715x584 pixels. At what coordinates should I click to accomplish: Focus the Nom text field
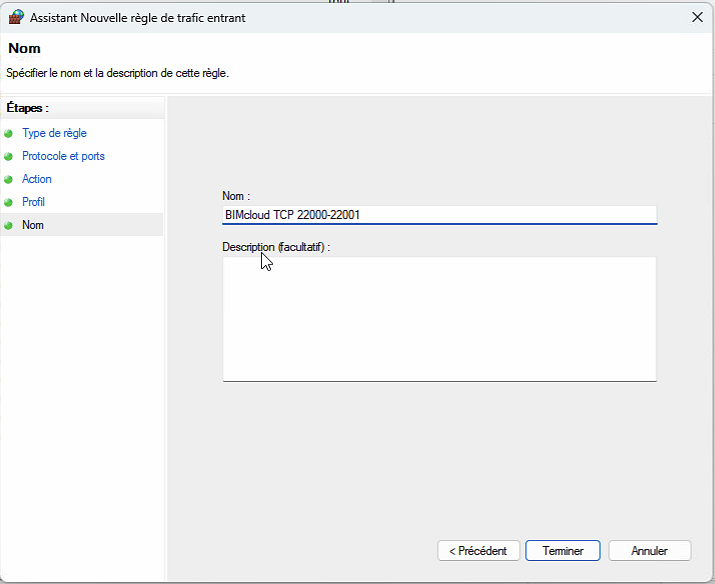(440, 215)
